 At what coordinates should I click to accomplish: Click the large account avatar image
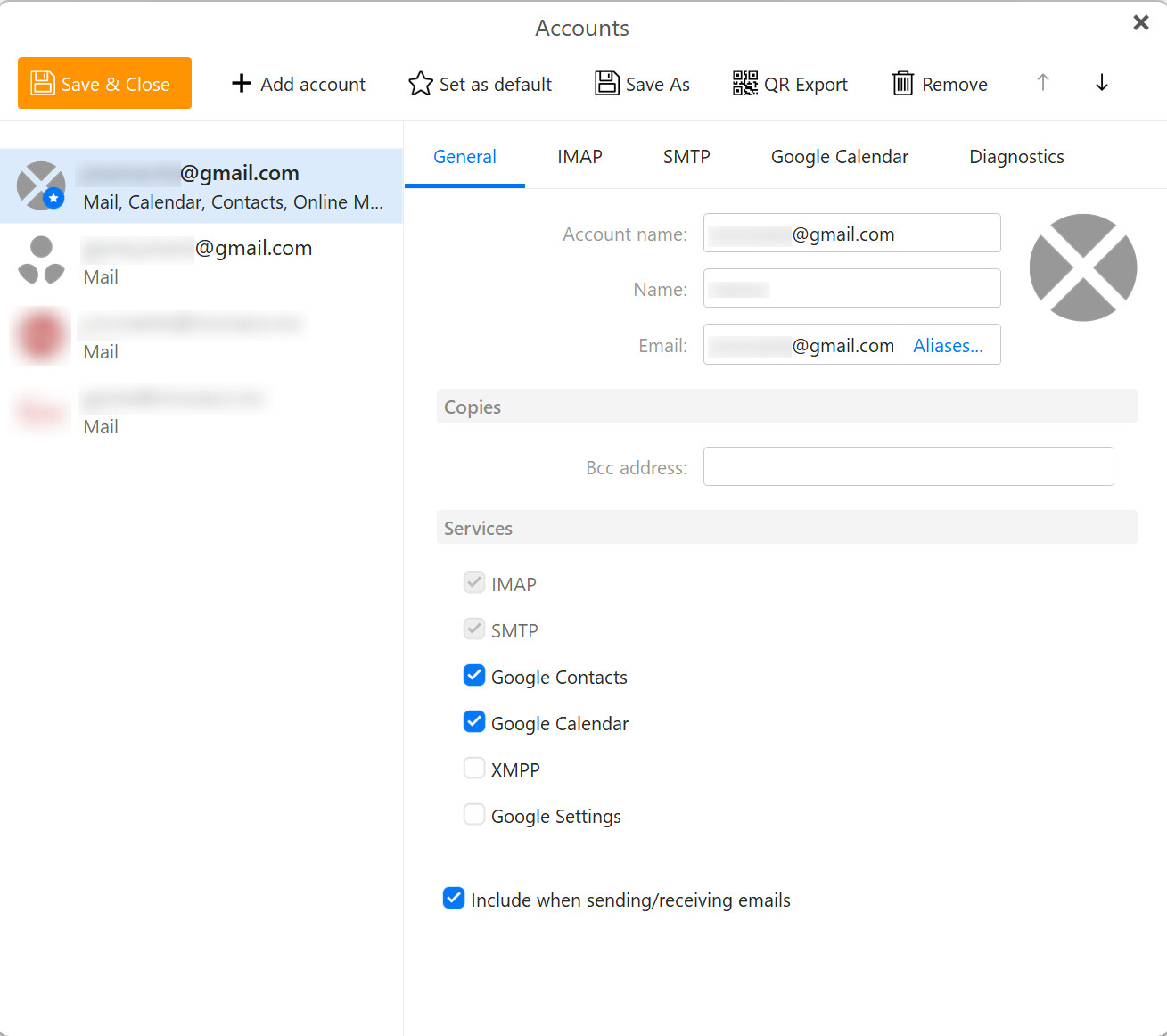(1082, 267)
